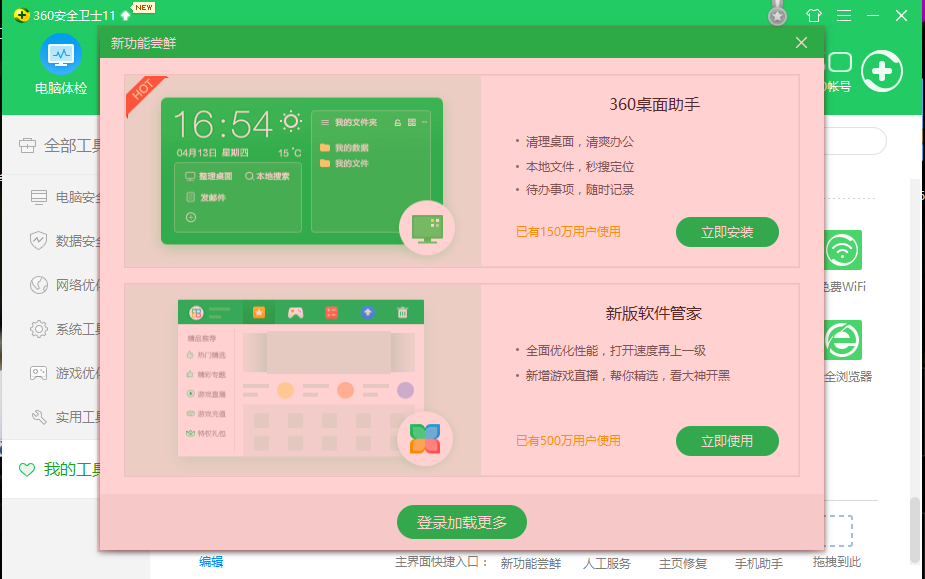
Task: Close the 新功能尝鲜 dialog
Action: [x=801, y=42]
